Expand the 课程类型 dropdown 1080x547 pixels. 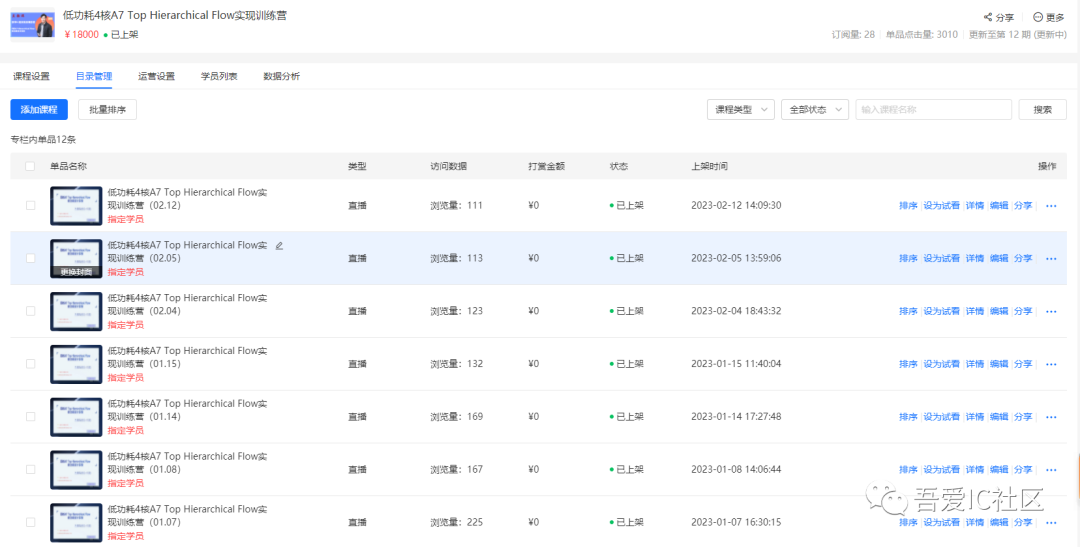click(x=740, y=110)
